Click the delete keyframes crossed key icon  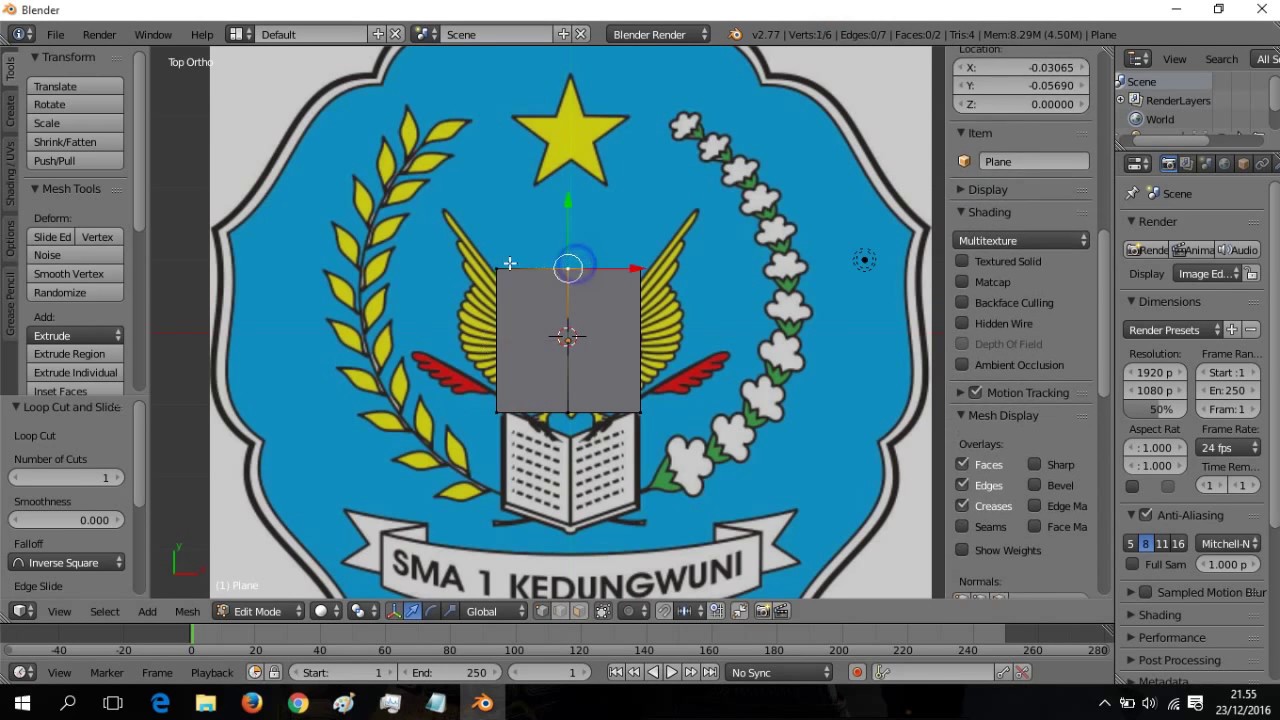(1022, 672)
